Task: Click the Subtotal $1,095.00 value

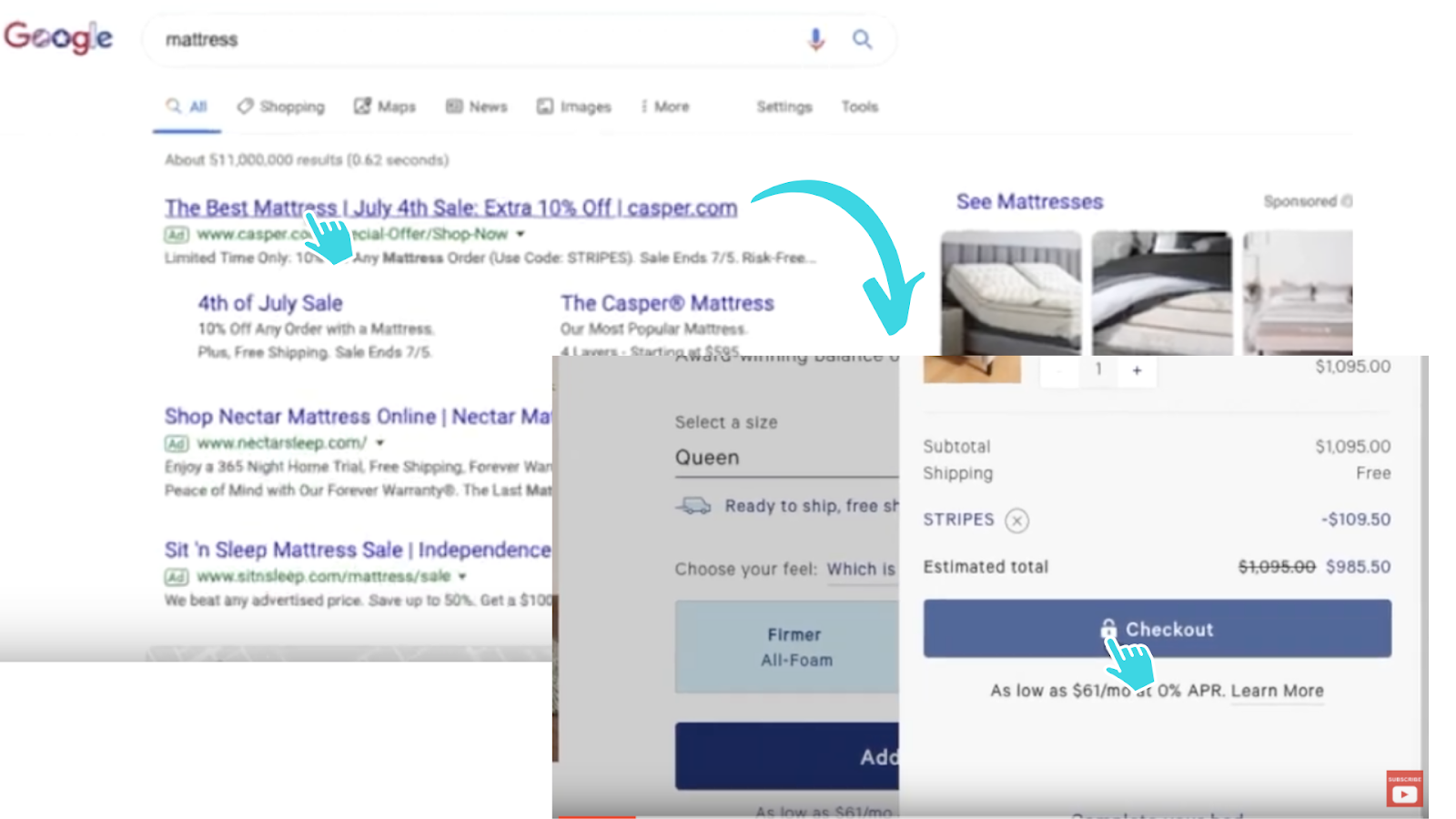Action: [x=1352, y=447]
